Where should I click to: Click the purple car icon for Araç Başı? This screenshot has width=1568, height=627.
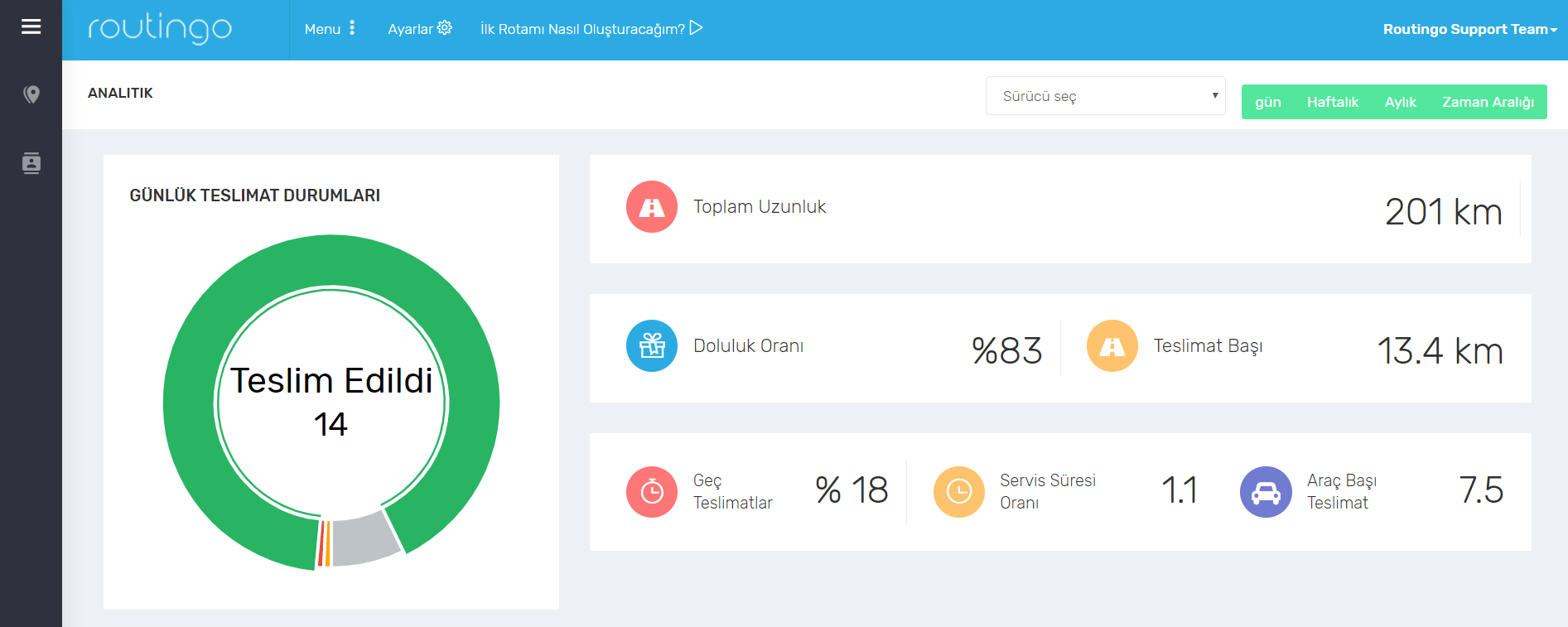pos(1266,492)
